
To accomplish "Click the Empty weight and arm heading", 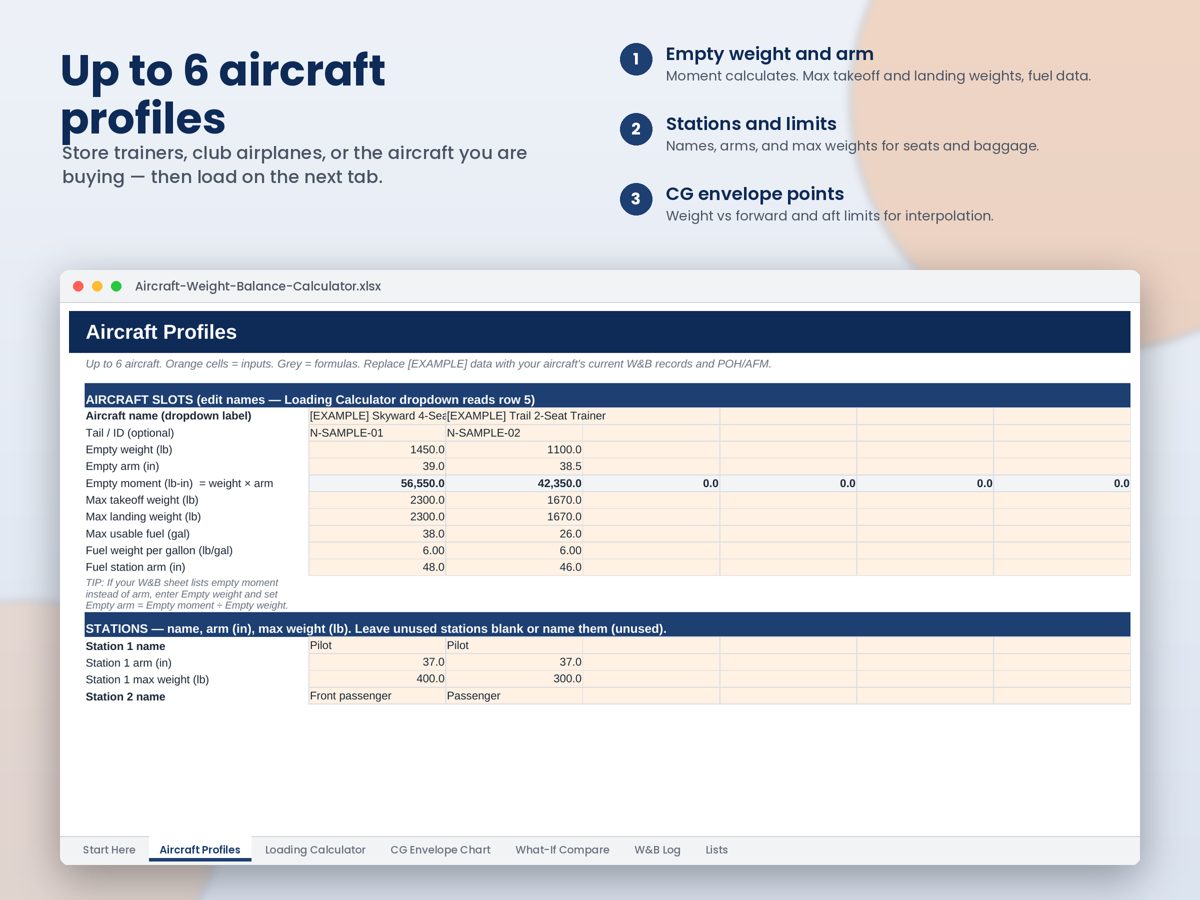I will coord(769,54).
